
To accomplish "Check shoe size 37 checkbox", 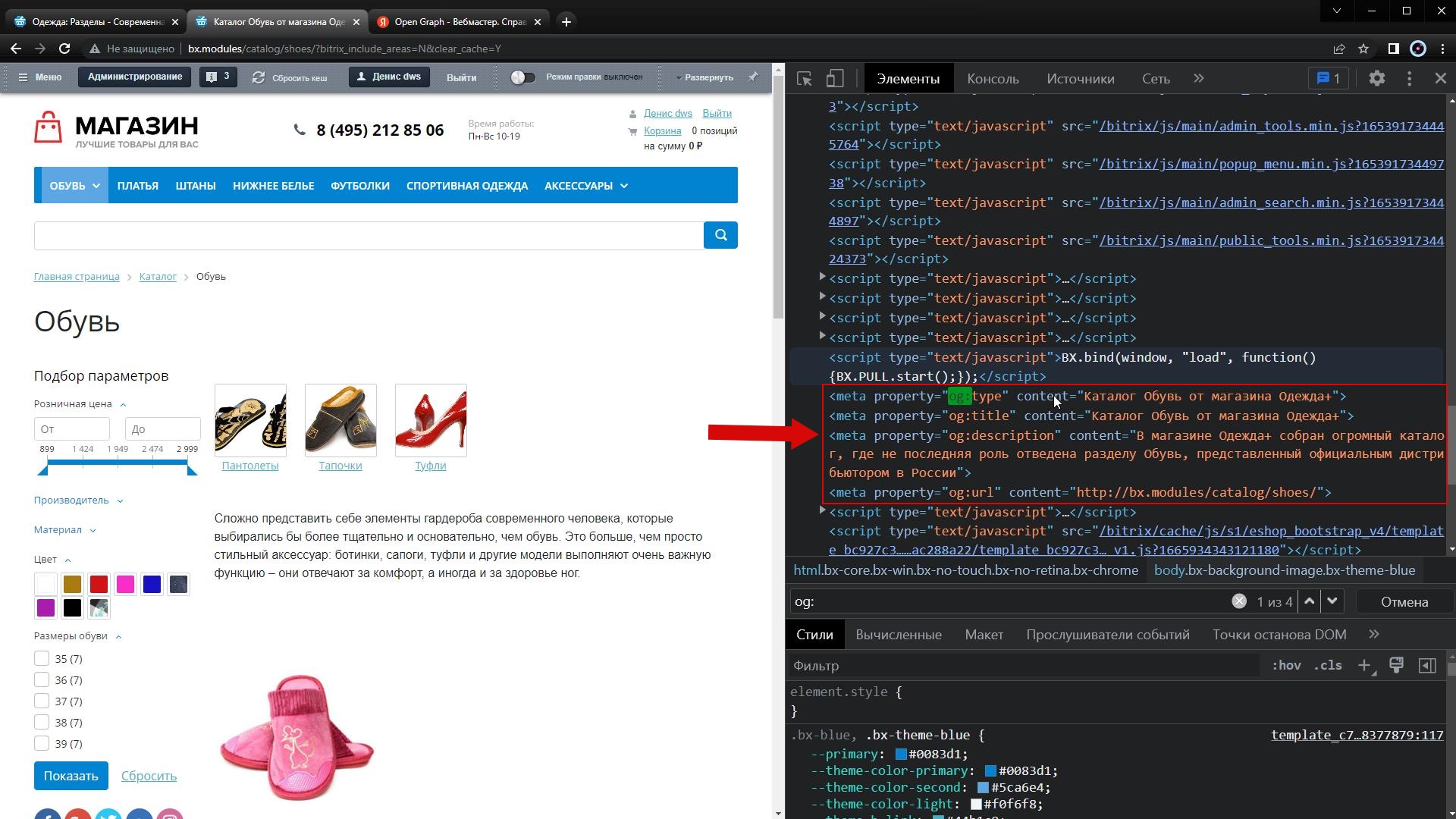I will tap(42, 701).
